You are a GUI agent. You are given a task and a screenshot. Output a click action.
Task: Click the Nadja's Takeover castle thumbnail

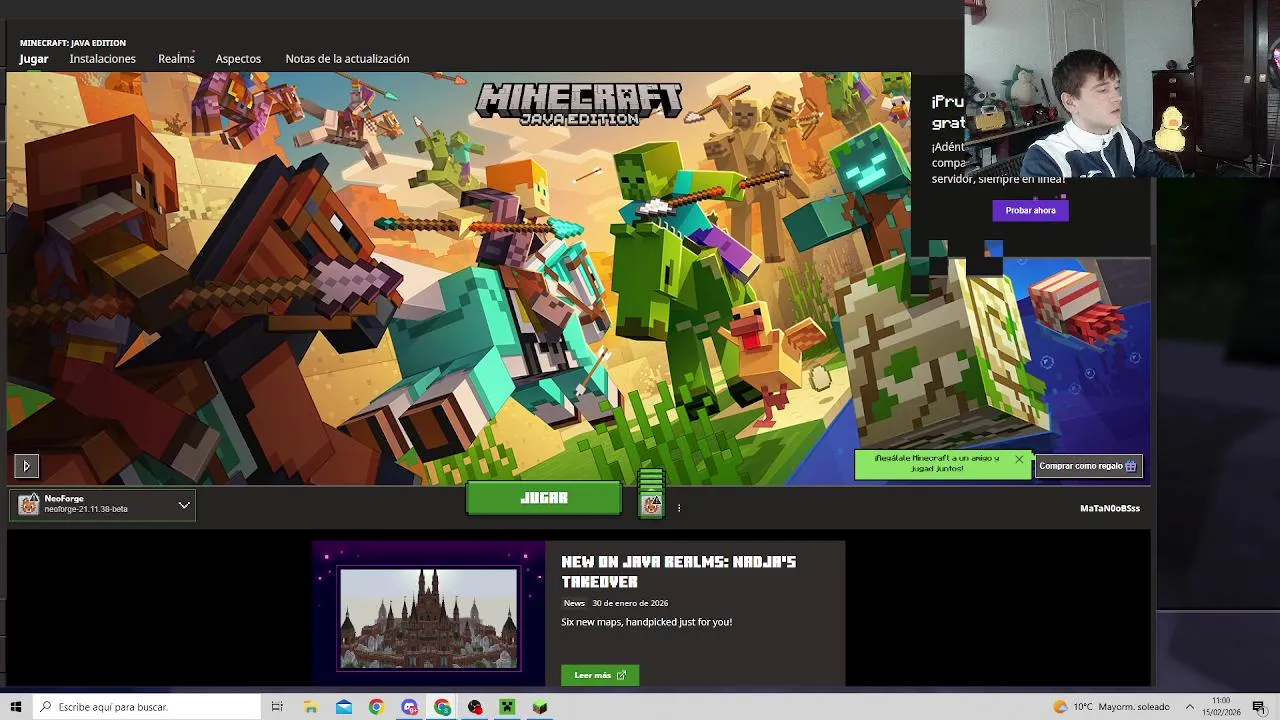[x=428, y=618]
